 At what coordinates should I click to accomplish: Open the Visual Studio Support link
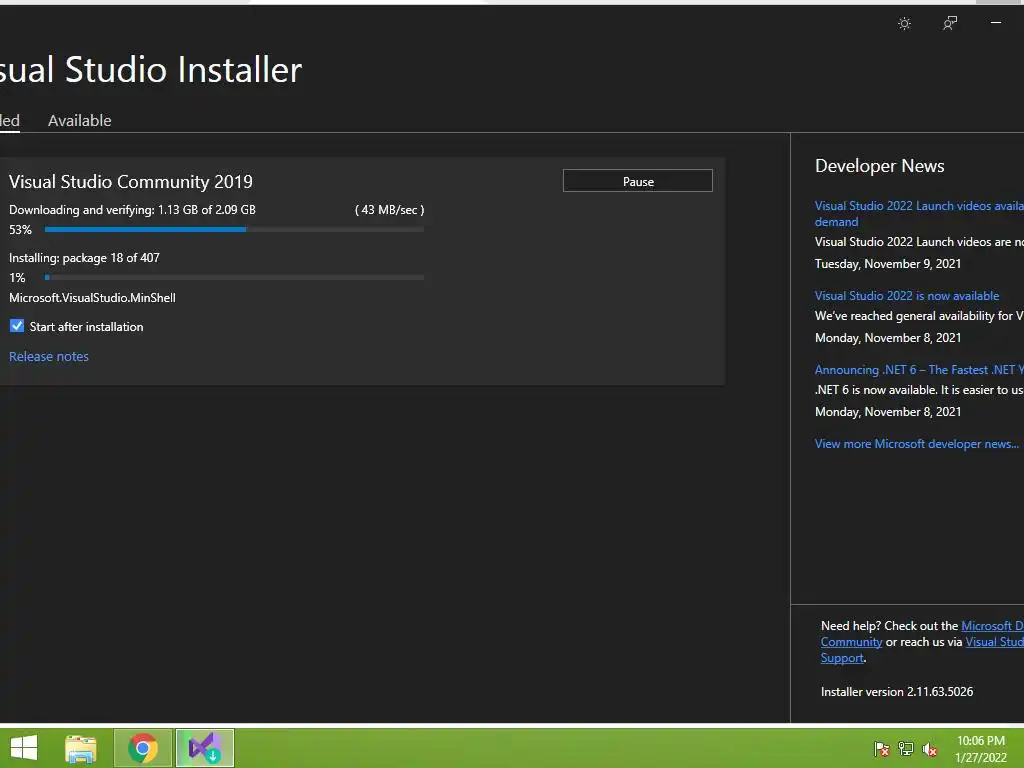pyautogui.click(x=995, y=642)
